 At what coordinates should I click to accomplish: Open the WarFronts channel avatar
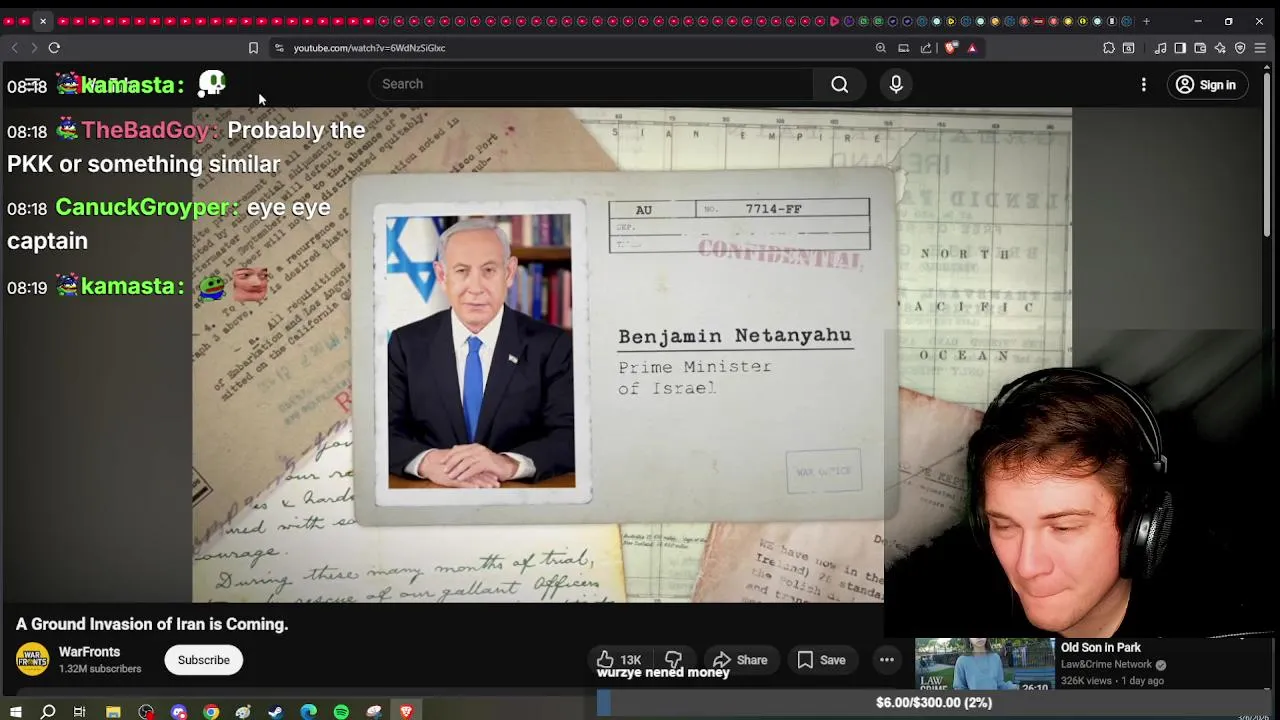(x=32, y=659)
